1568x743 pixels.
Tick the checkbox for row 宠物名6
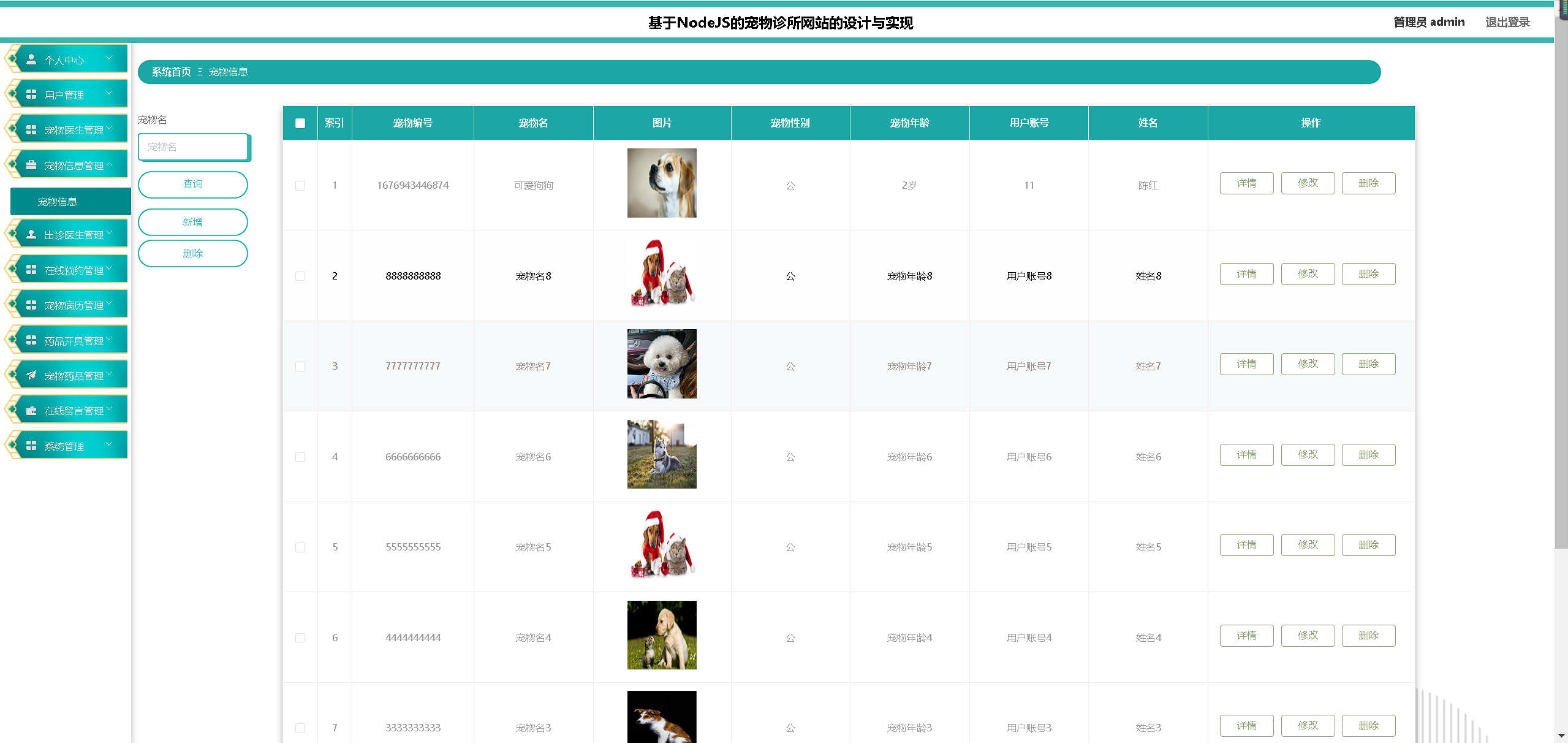300,457
